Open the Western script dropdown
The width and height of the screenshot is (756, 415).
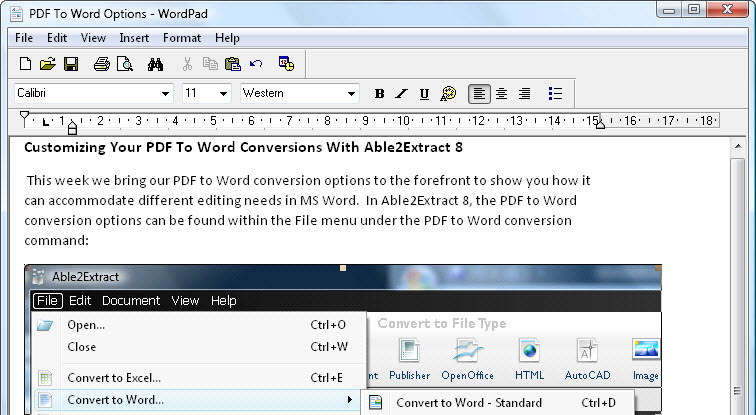(351, 94)
